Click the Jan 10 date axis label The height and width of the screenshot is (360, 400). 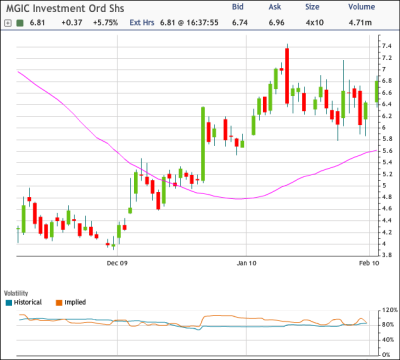click(246, 263)
